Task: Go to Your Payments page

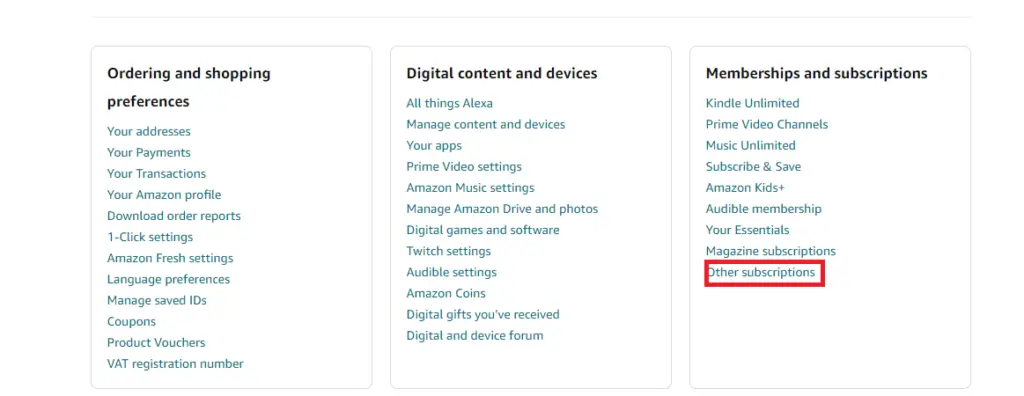Action: point(149,152)
